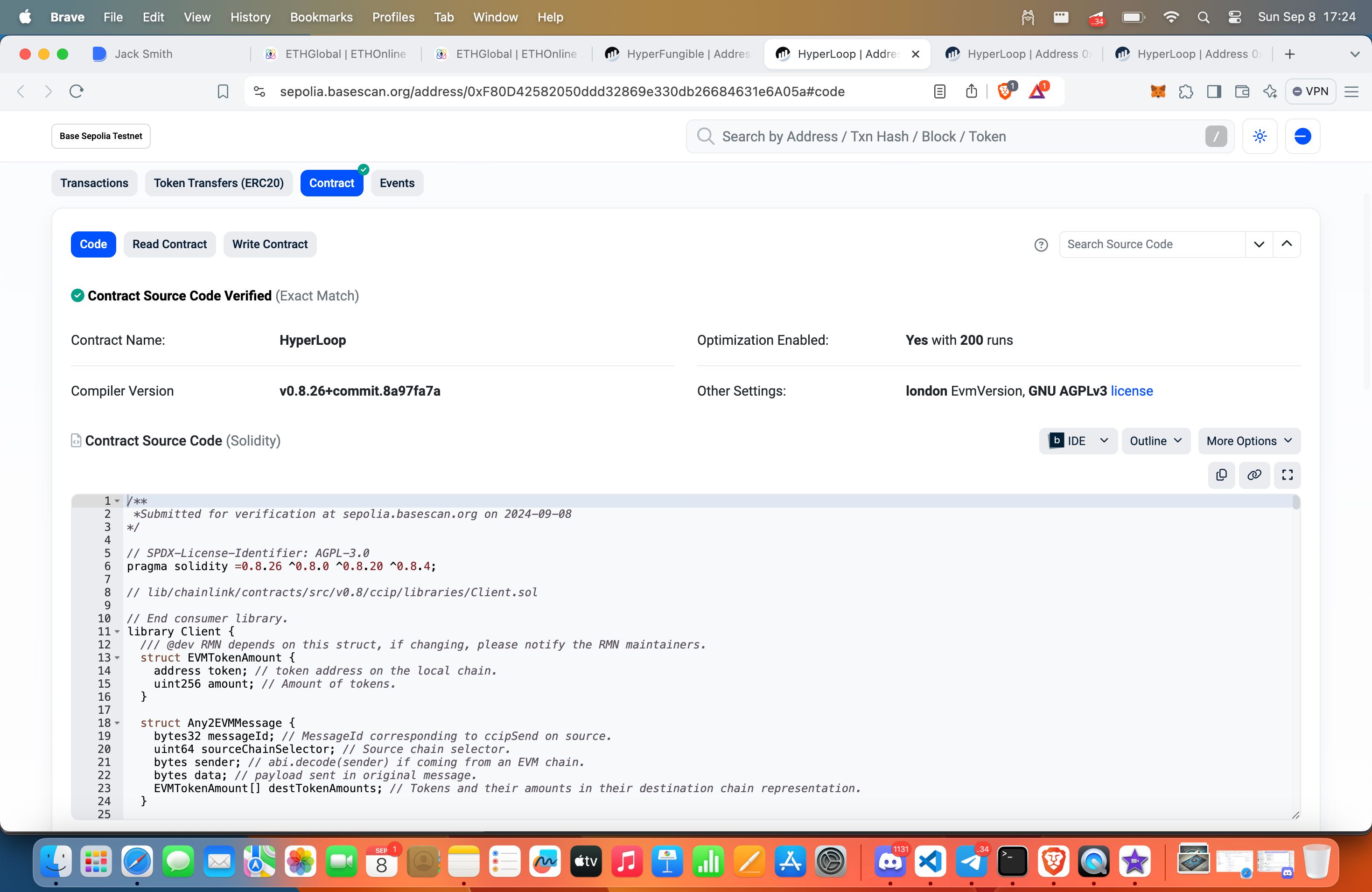Open the Brave Wallet icon

(x=1242, y=91)
